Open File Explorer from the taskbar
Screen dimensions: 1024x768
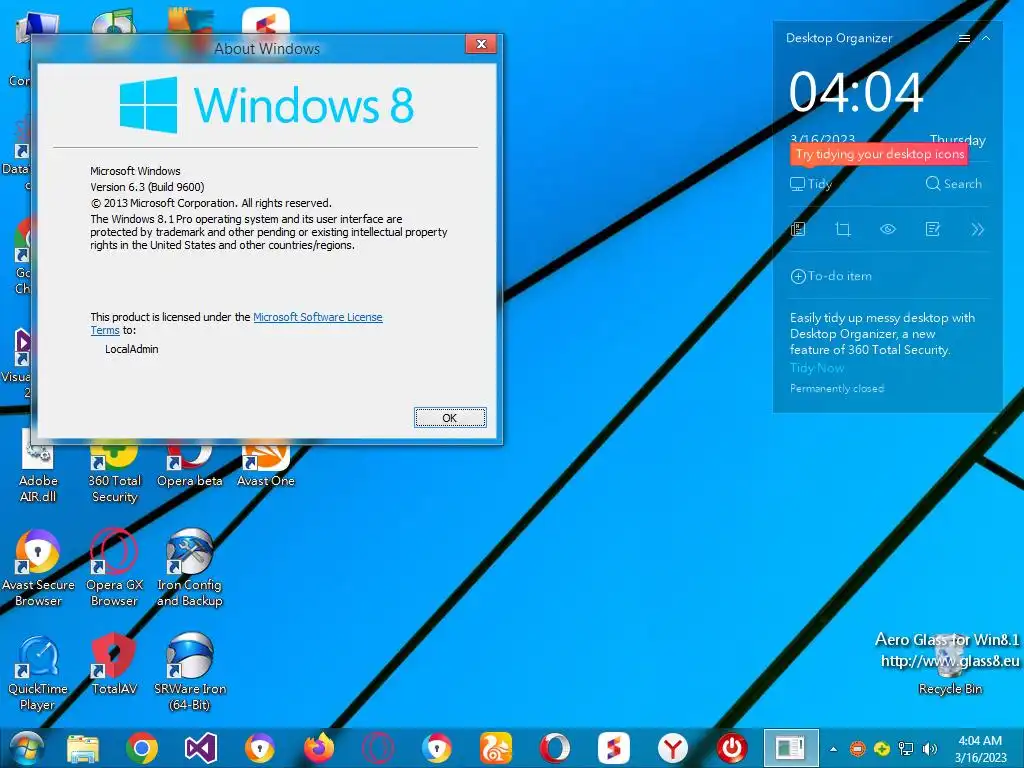coord(83,748)
